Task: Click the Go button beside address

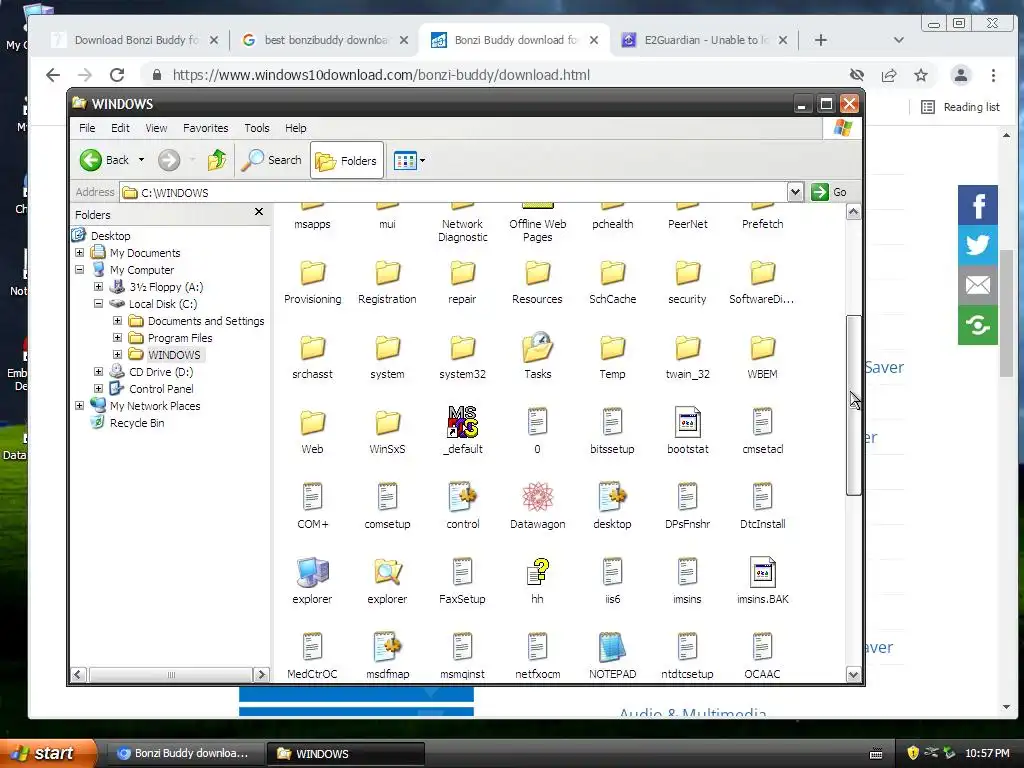Action: 829,192
